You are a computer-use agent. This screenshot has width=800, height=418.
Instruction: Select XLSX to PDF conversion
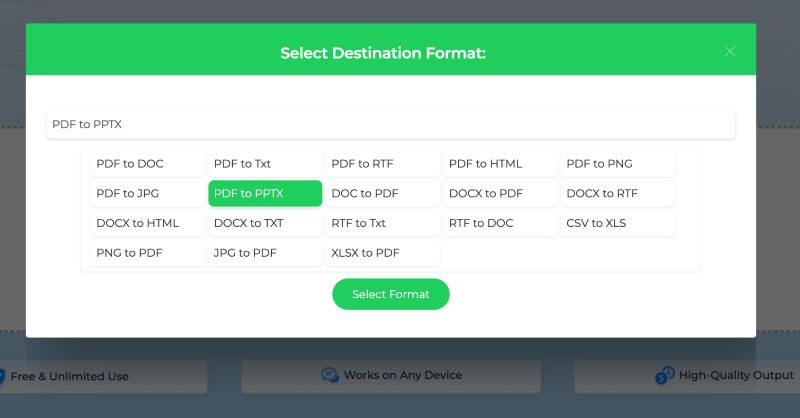click(383, 253)
